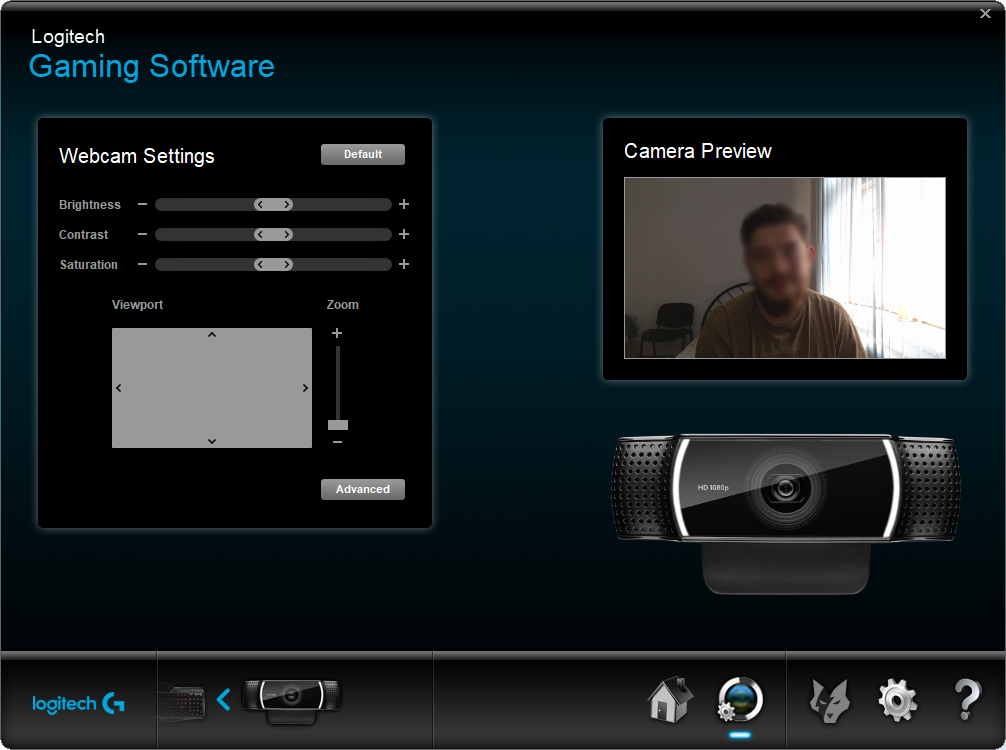Select the keyboard device in device bar

click(x=182, y=700)
